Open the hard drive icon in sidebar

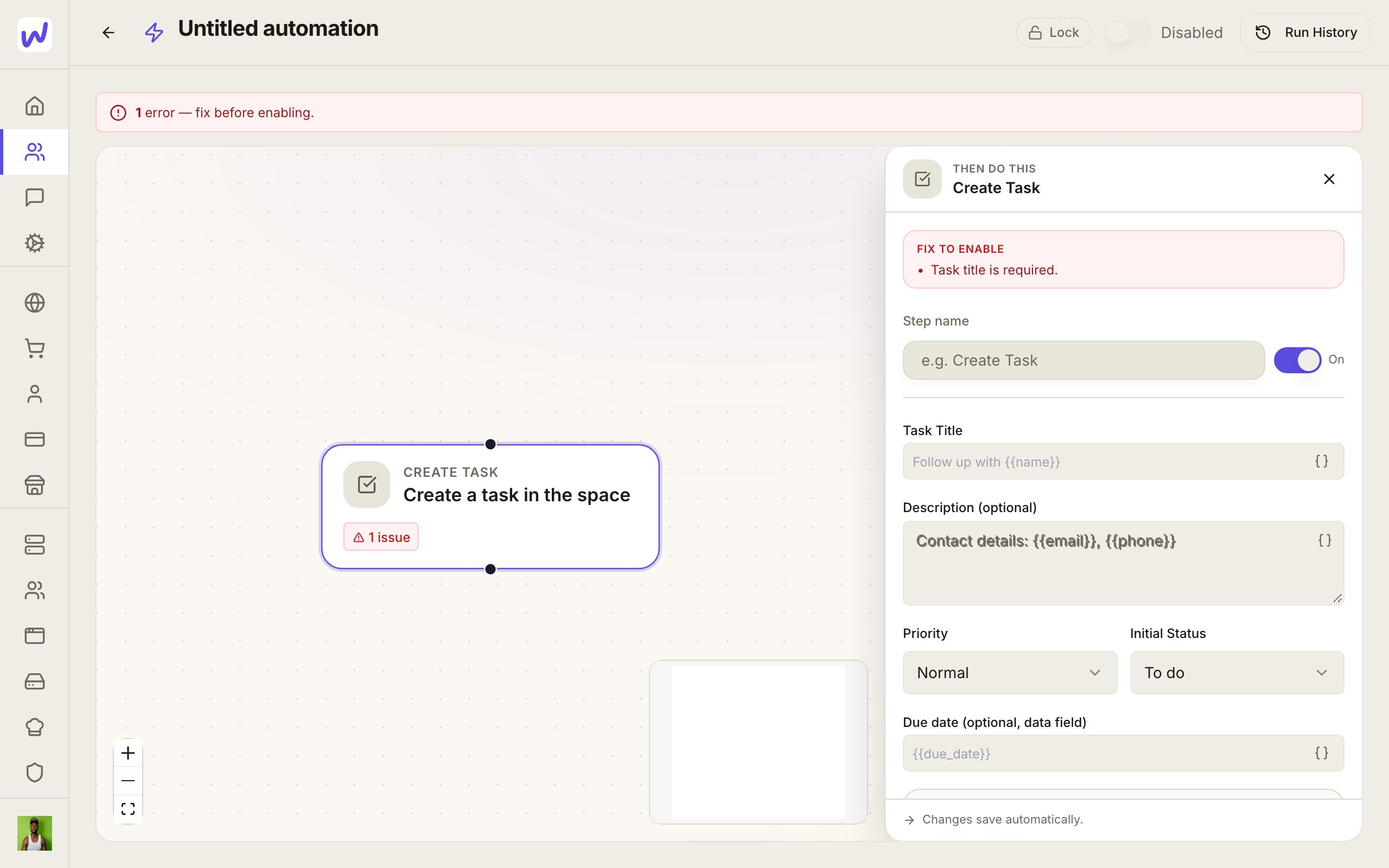tap(34, 681)
